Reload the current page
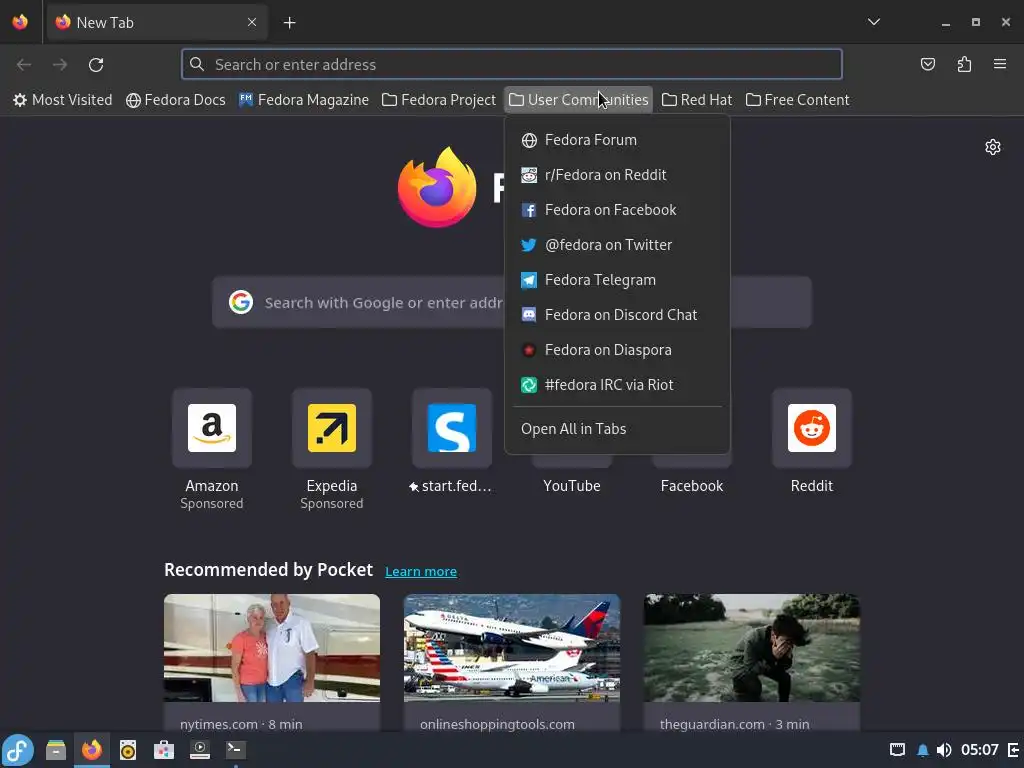 pyautogui.click(x=96, y=65)
